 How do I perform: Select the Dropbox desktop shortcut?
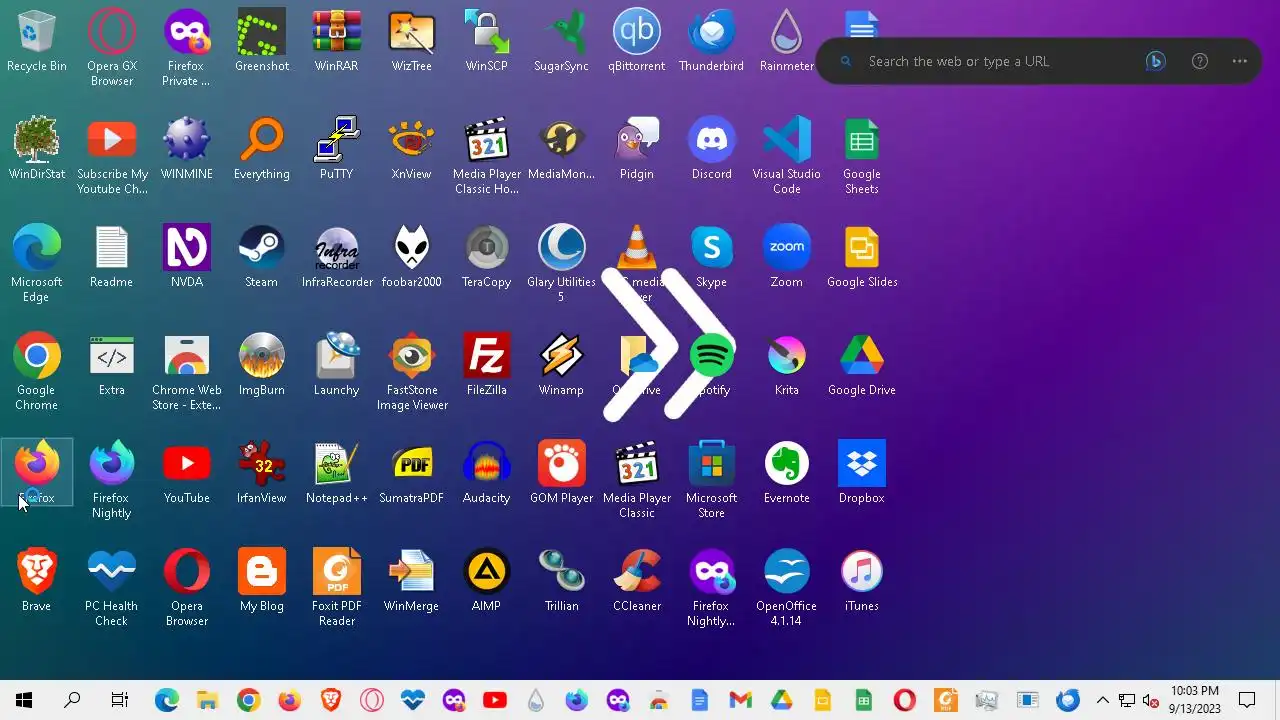click(x=861, y=474)
